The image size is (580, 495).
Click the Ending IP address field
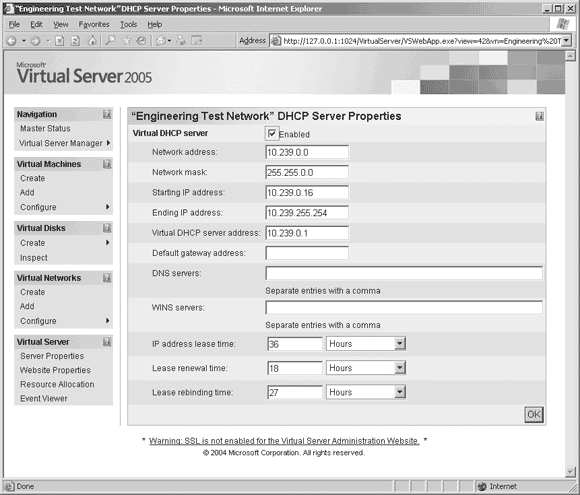[307, 213]
